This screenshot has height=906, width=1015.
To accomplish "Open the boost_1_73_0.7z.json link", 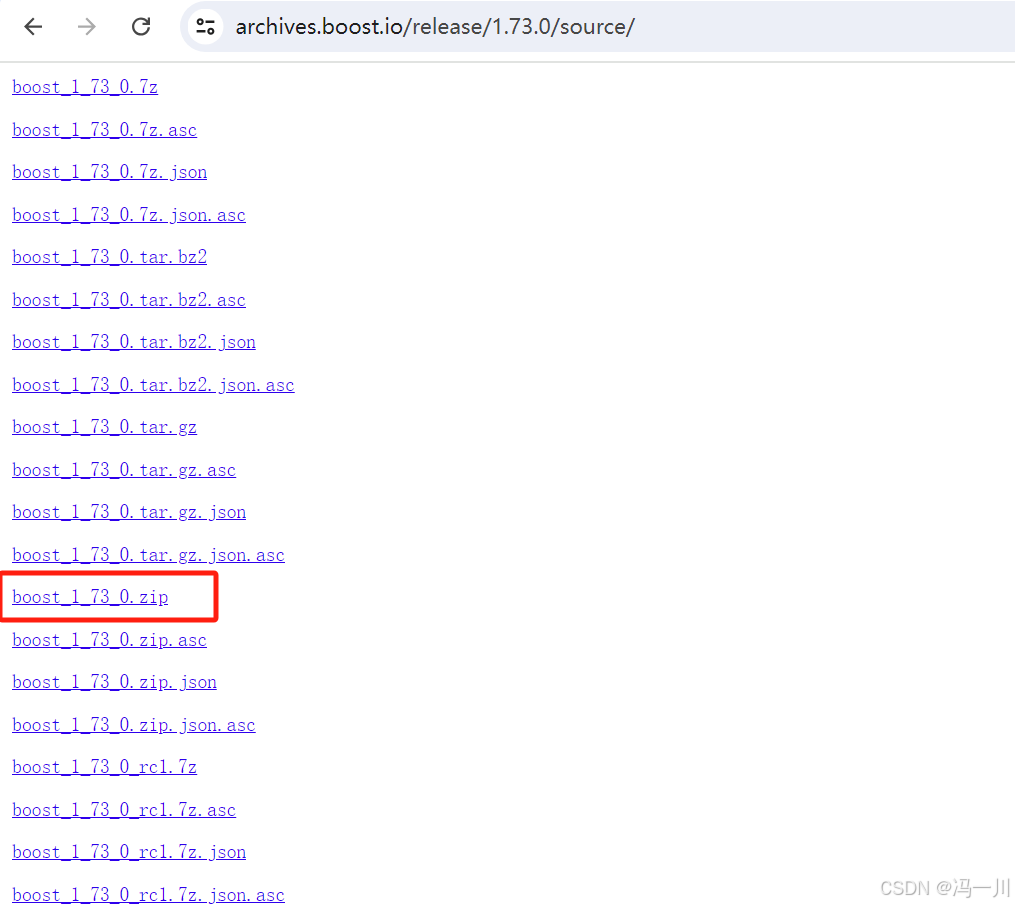I will pos(109,172).
